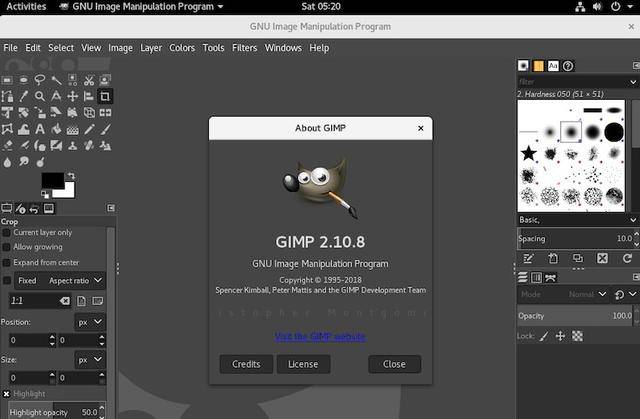Image resolution: width=640 pixels, height=419 pixels.
Task: Select the Rectangle Select tool
Action: pos(7,80)
